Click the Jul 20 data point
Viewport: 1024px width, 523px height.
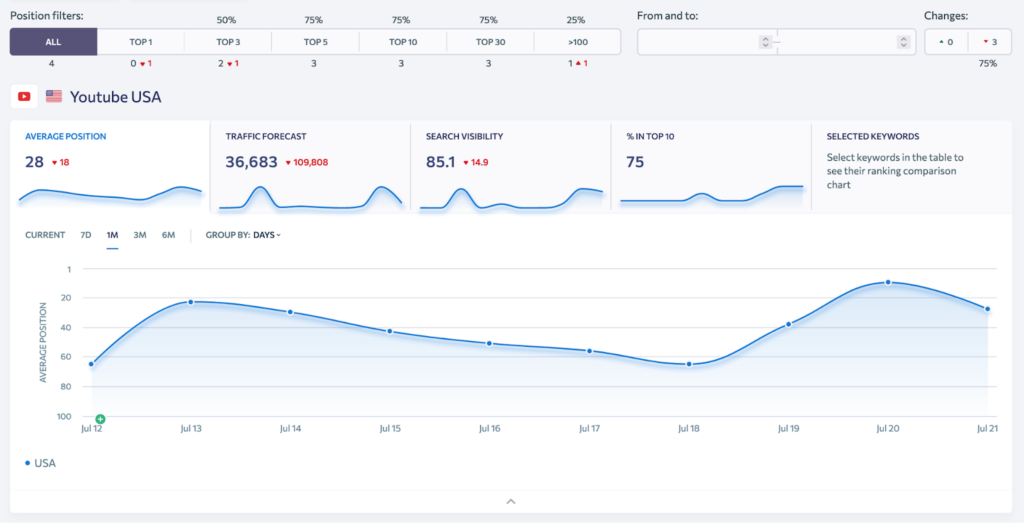coord(888,282)
